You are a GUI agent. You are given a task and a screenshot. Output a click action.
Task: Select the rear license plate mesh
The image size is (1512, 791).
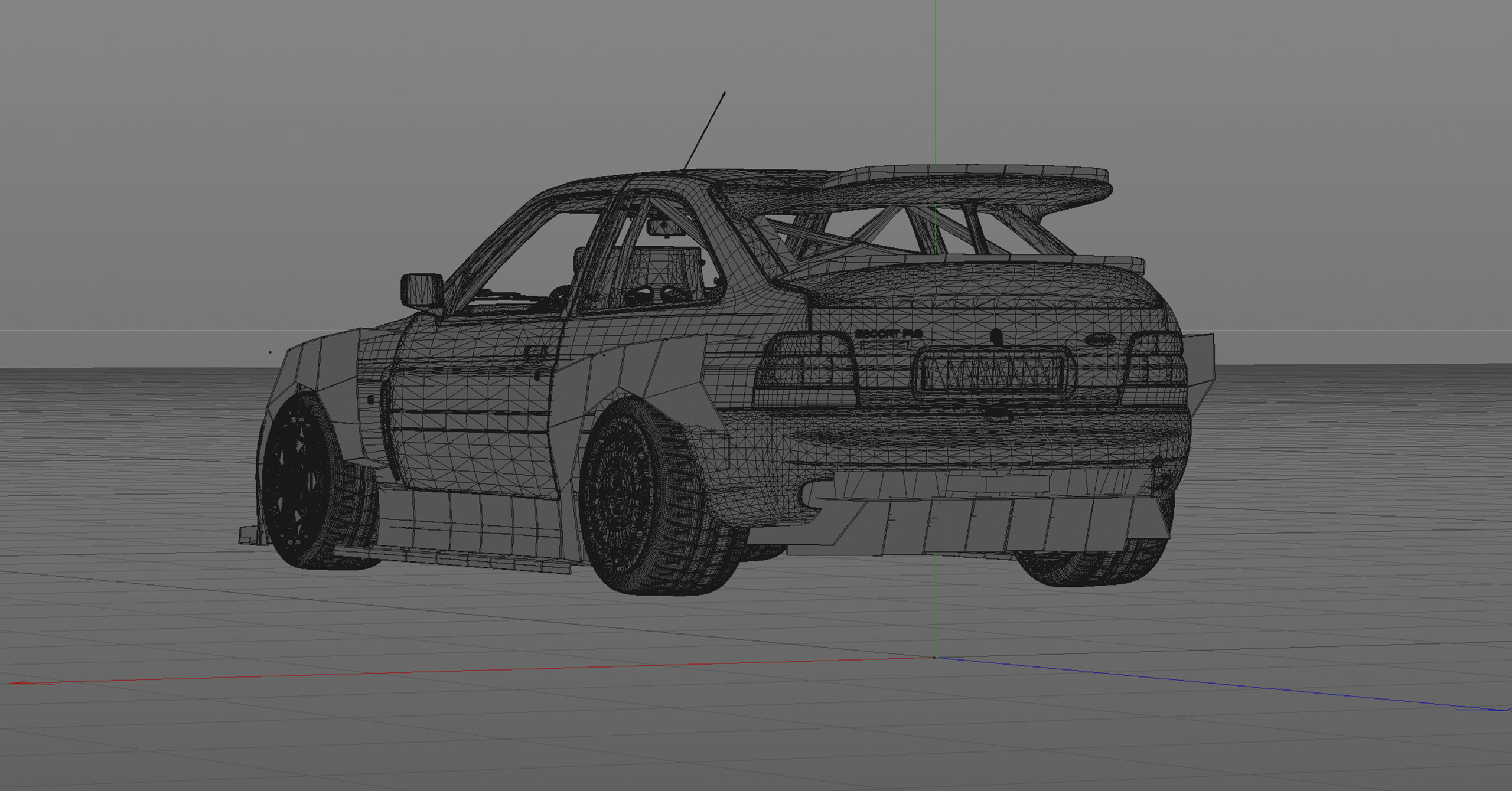coord(993,373)
